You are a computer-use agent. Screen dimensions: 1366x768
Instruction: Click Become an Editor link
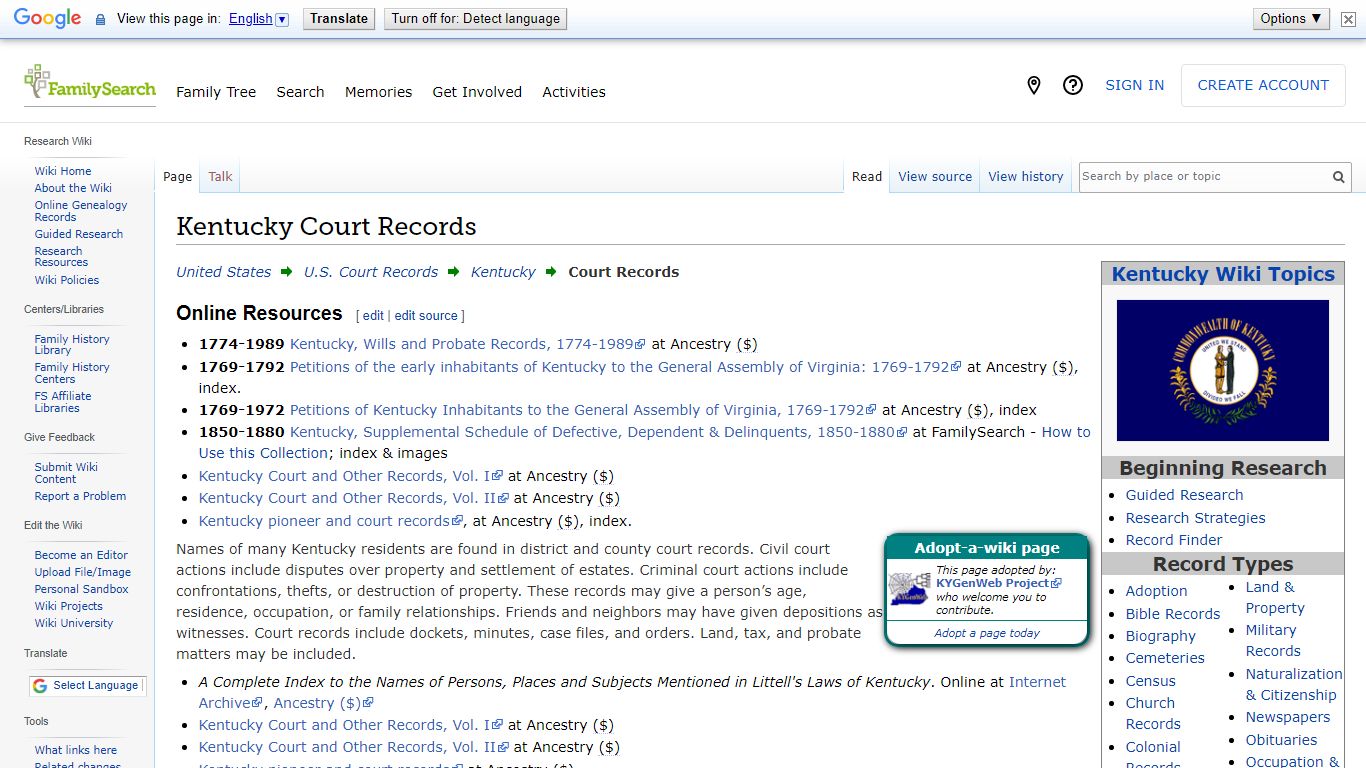81,555
